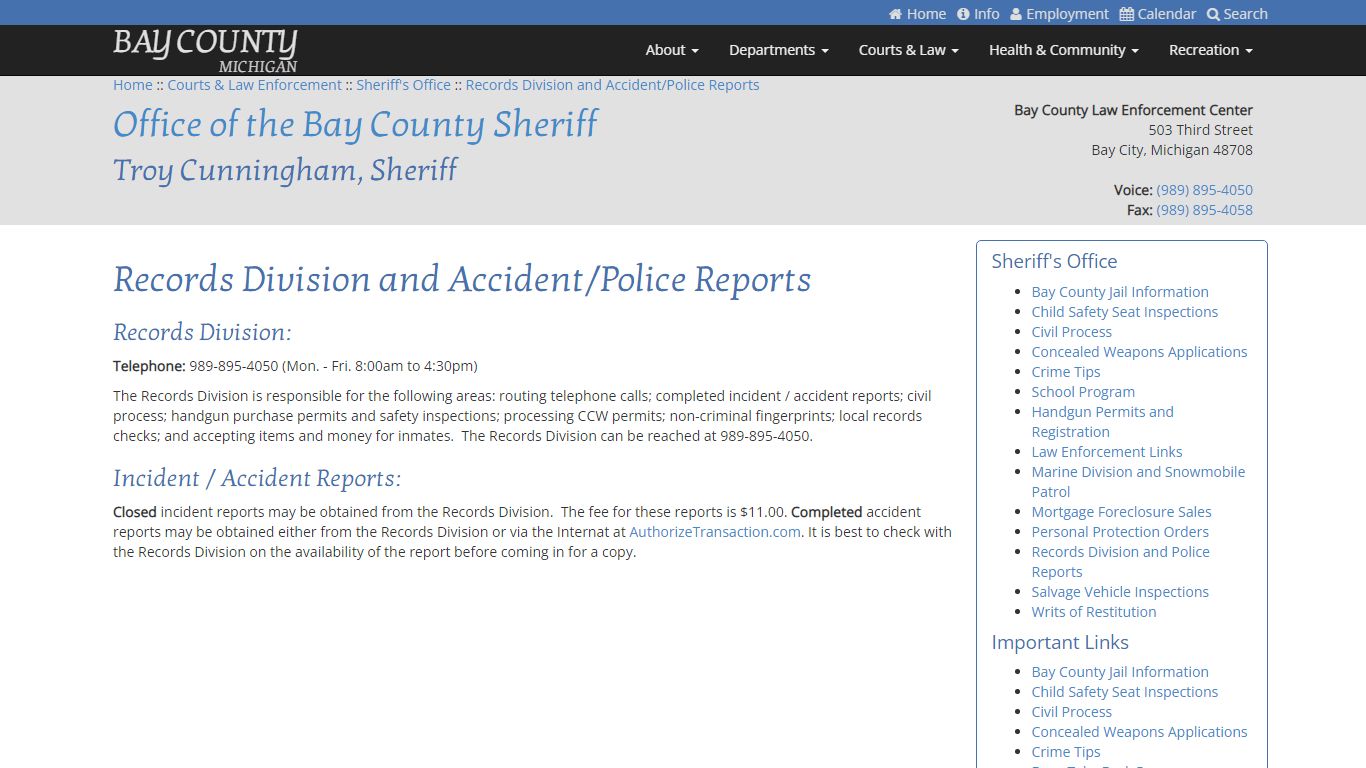Click the Troy Cunningham, Sheriff heading
This screenshot has width=1366, height=768.
point(285,170)
